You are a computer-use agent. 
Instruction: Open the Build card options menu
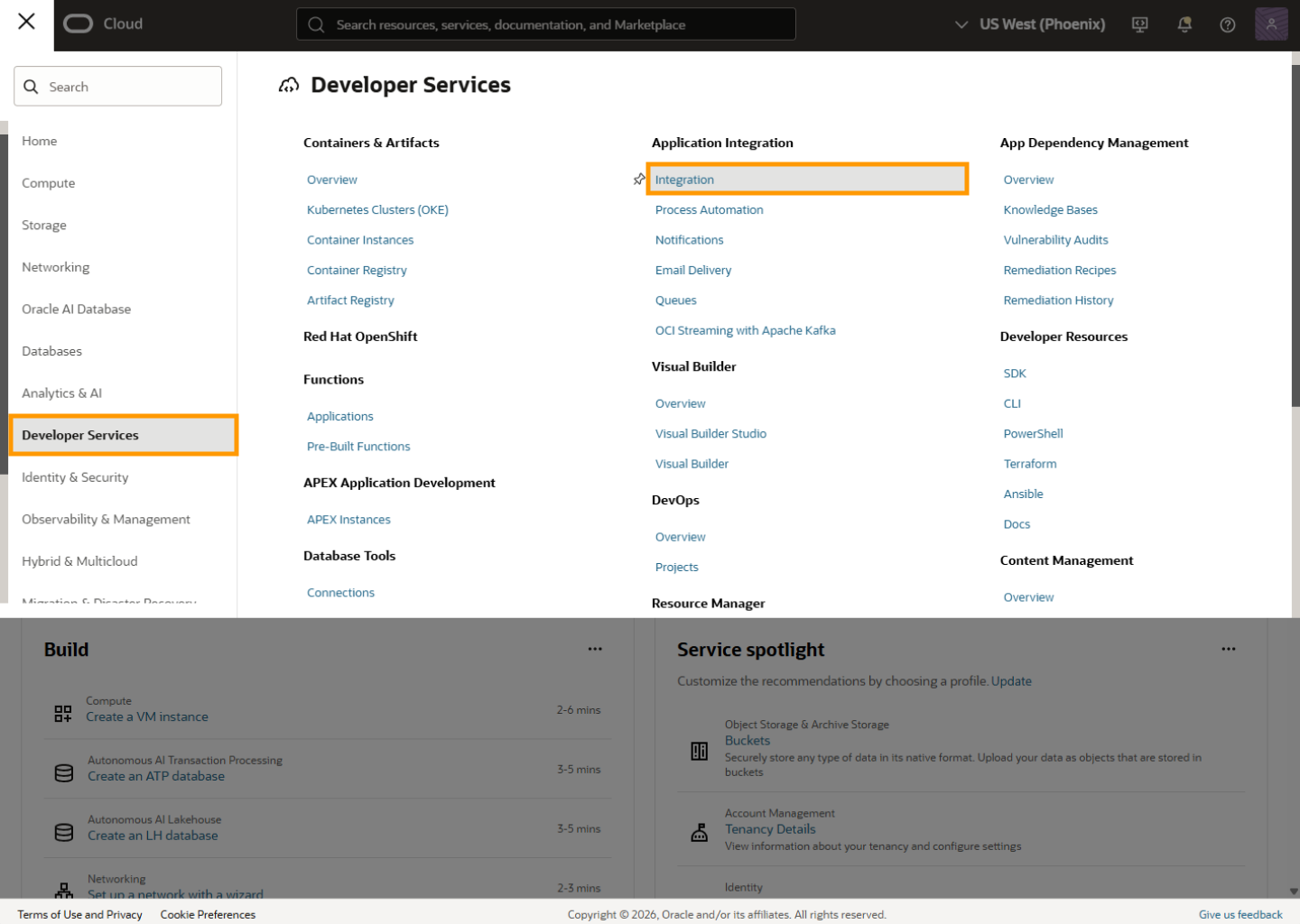click(x=595, y=649)
